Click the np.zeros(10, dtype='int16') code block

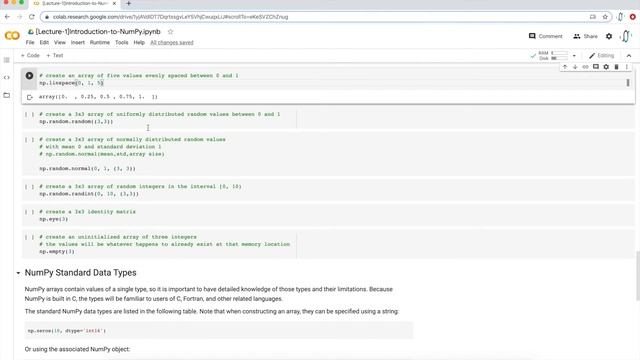click(x=219, y=331)
